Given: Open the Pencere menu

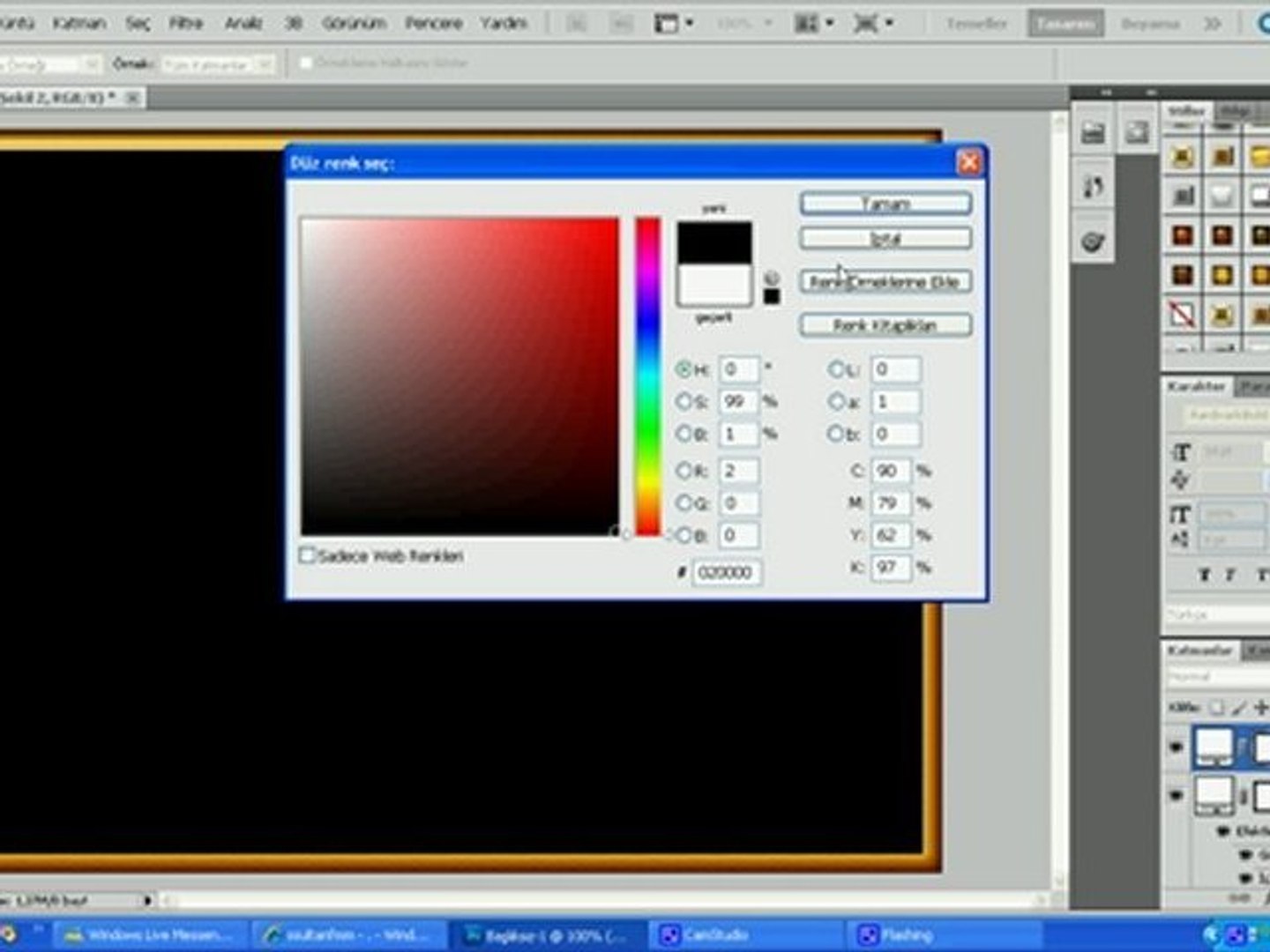Looking at the screenshot, I should tap(433, 24).
